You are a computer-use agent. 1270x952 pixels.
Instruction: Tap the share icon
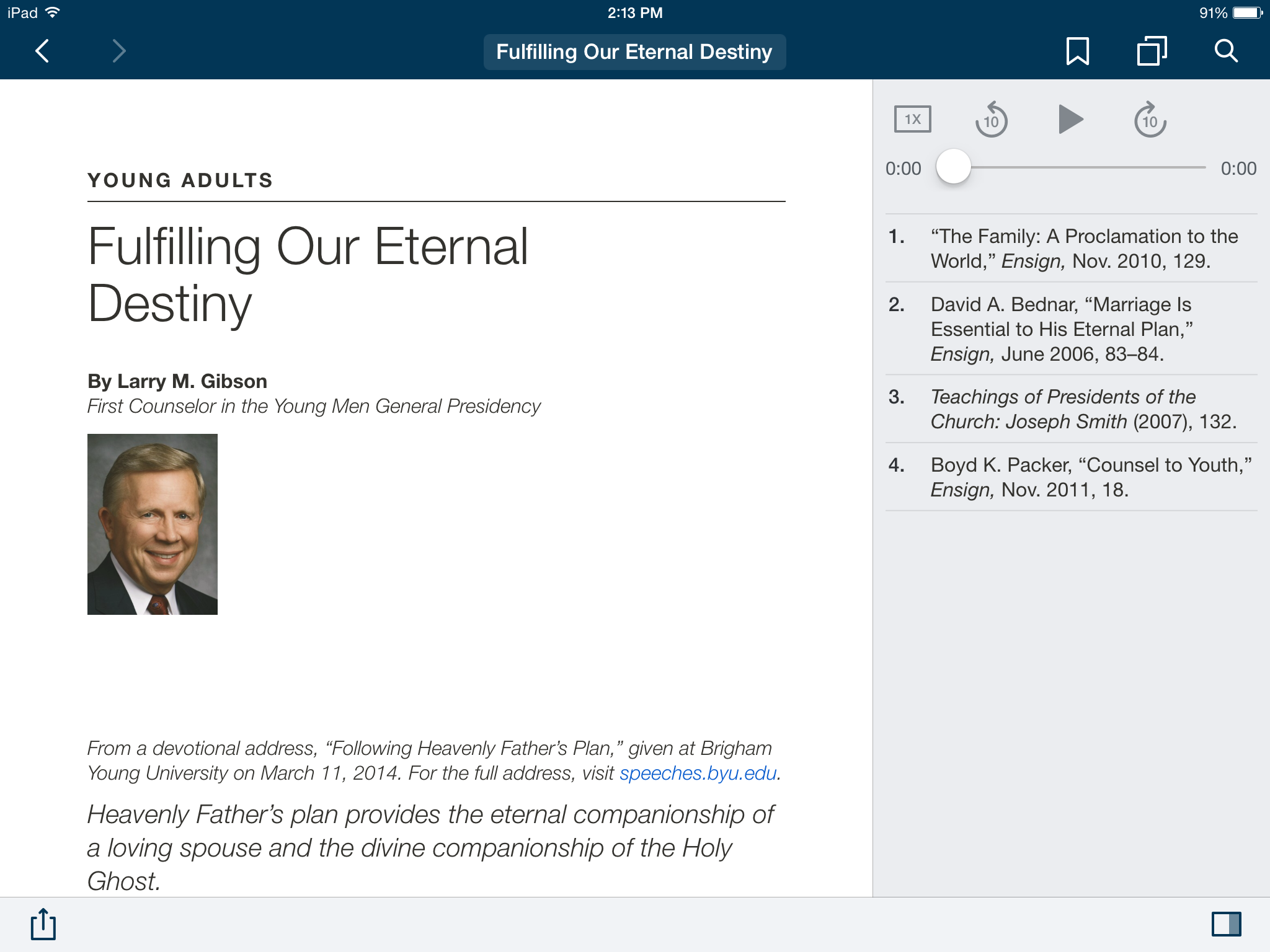click(x=43, y=924)
